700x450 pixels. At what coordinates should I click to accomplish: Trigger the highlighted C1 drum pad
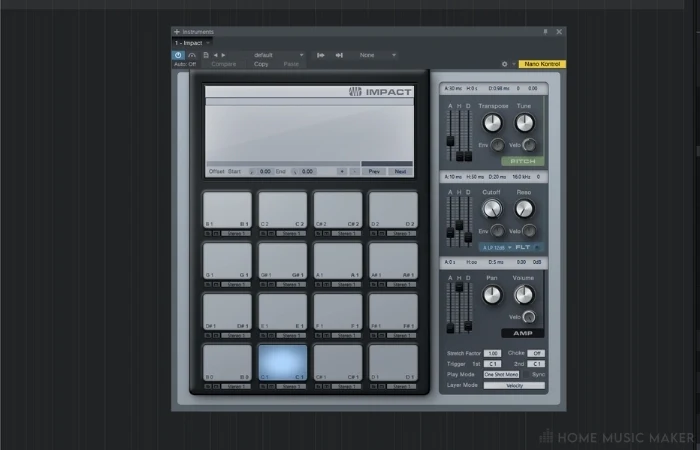click(x=283, y=362)
